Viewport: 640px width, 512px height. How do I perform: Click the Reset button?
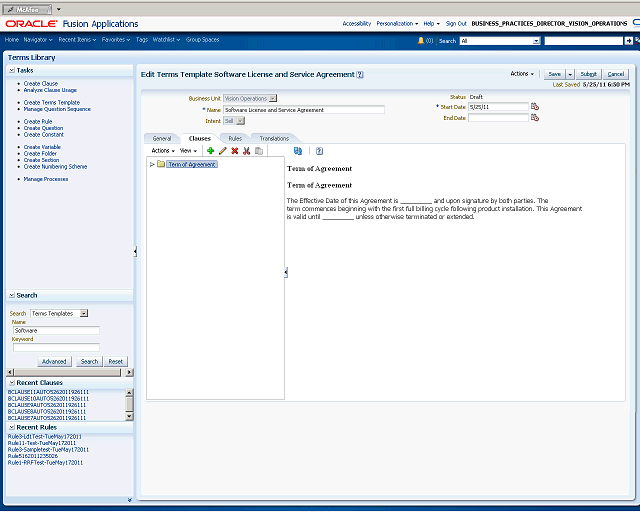click(x=116, y=362)
